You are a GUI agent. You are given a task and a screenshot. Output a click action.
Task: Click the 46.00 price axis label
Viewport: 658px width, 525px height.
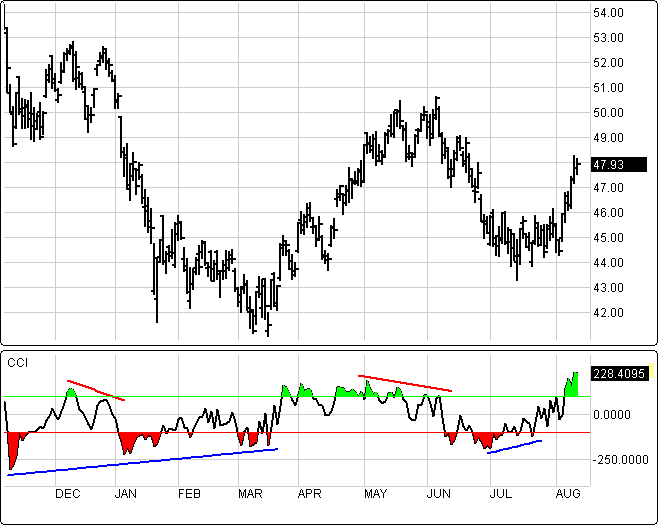coord(608,213)
